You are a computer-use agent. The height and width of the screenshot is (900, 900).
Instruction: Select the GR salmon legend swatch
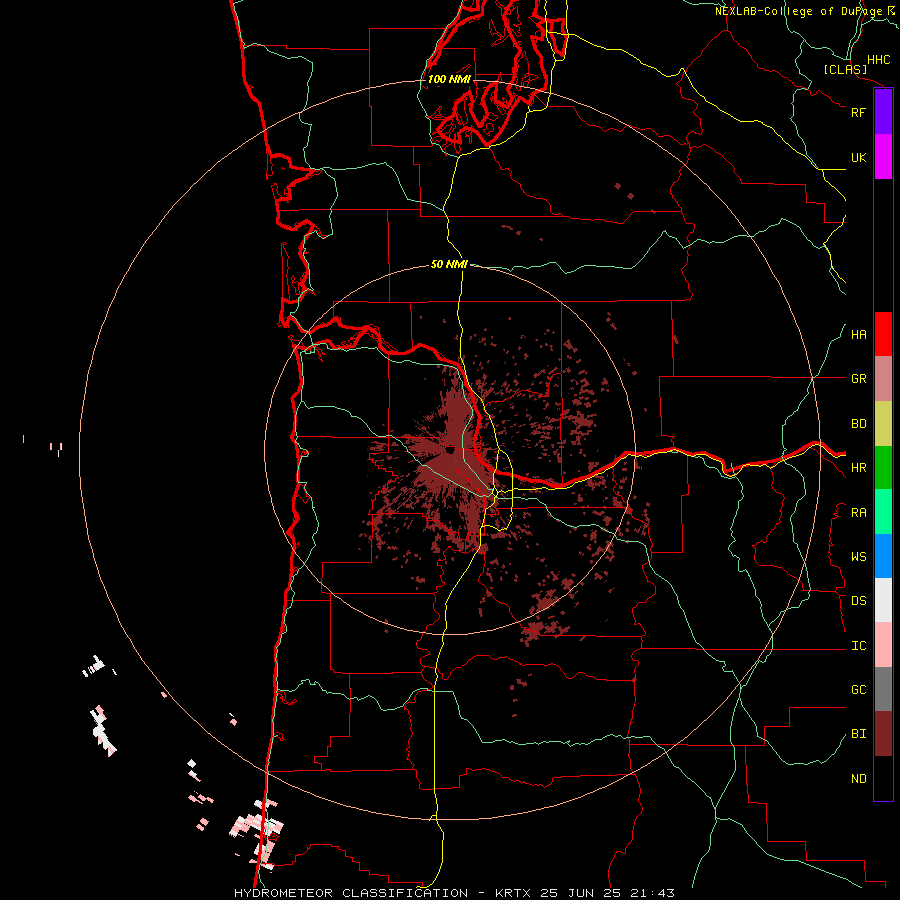(x=883, y=379)
